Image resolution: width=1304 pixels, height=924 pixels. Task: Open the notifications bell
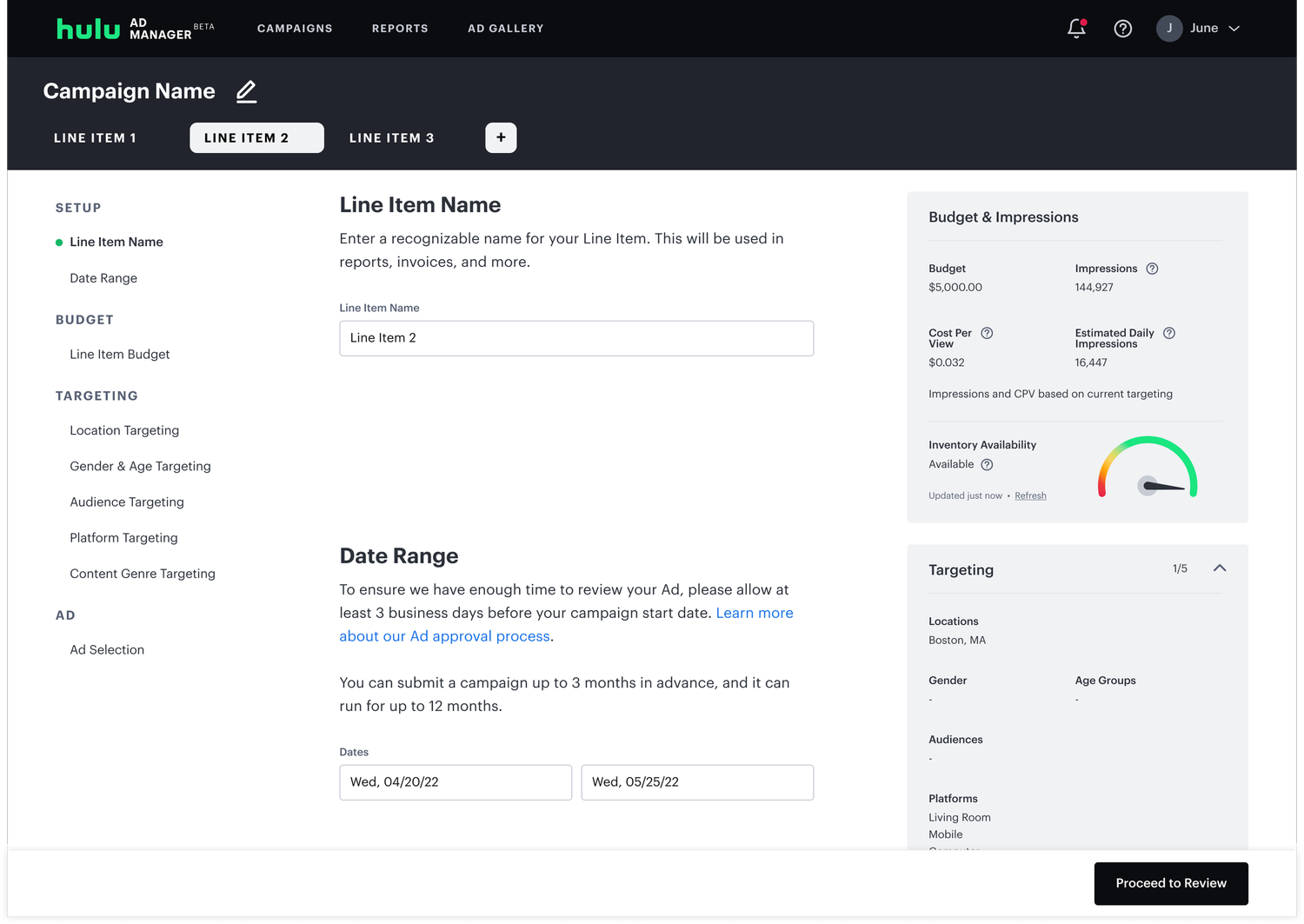coord(1076,29)
